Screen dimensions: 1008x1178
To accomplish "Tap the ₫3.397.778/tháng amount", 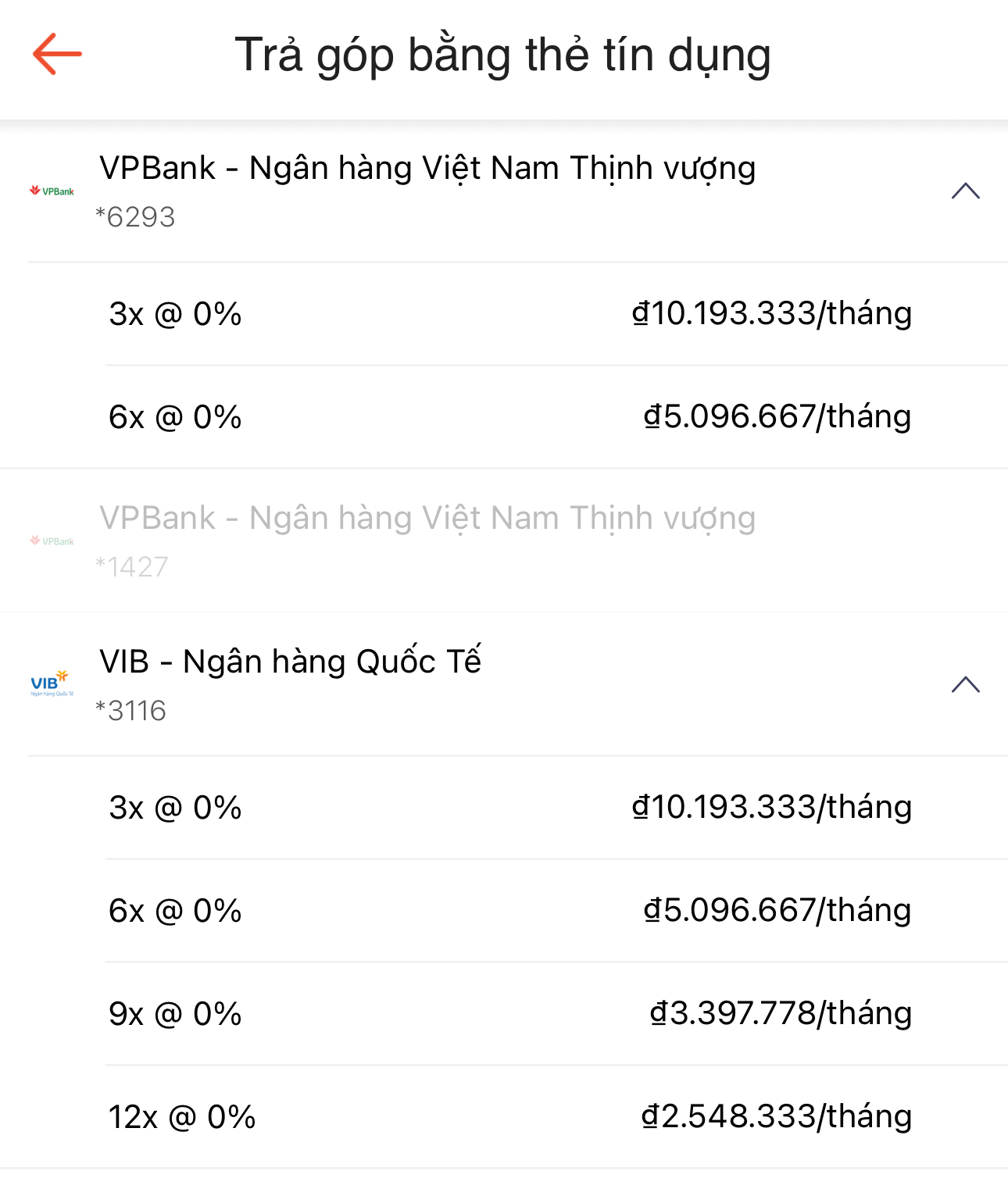I will (781, 1014).
